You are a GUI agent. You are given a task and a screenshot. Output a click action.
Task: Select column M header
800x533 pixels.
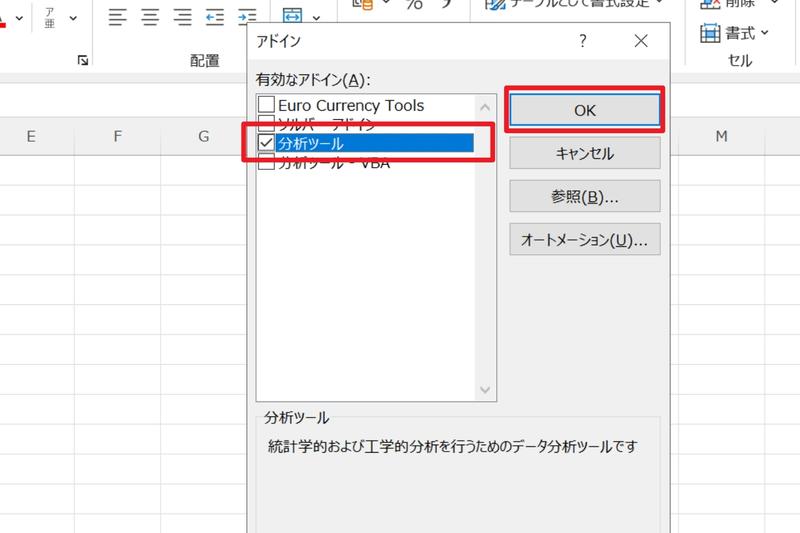click(x=721, y=136)
